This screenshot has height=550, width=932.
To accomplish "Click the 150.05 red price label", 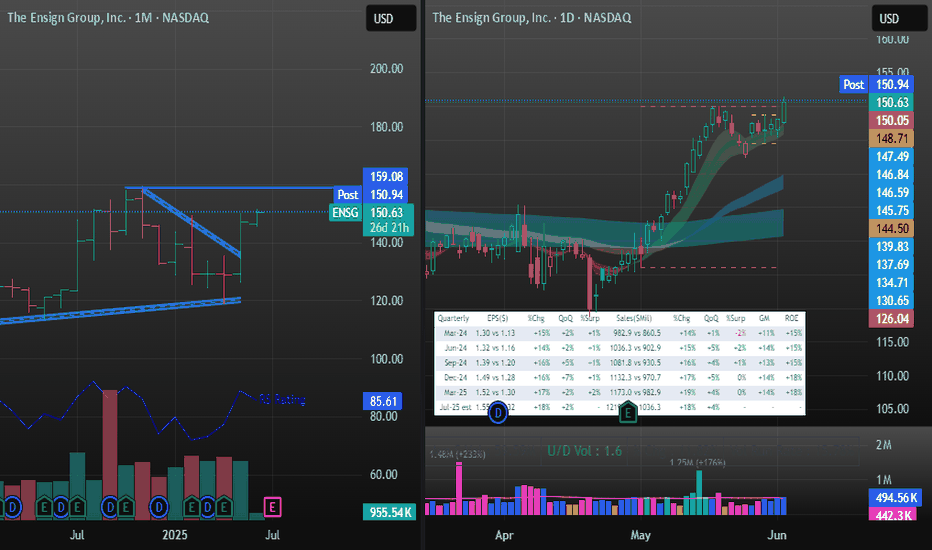I will 892,121.
